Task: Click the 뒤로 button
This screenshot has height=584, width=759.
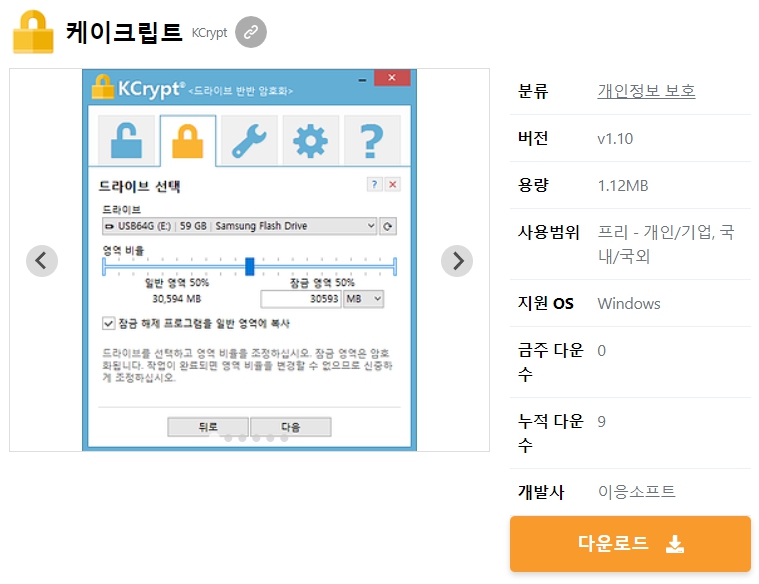Action: (208, 427)
